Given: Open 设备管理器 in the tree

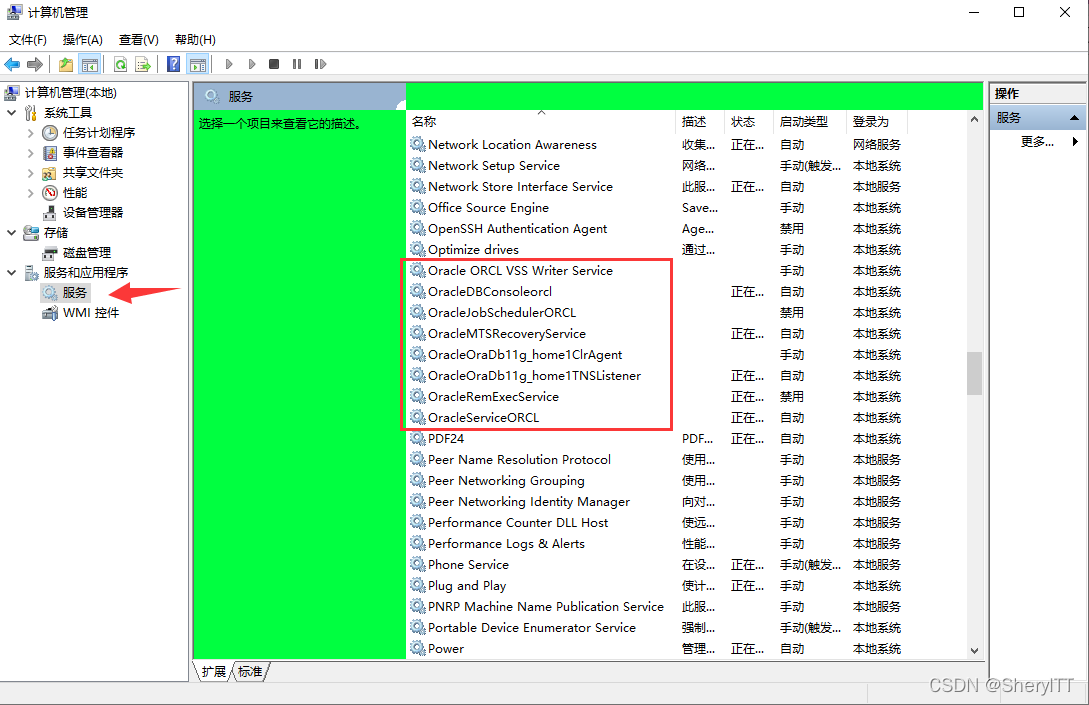Looking at the screenshot, I should pos(93,213).
